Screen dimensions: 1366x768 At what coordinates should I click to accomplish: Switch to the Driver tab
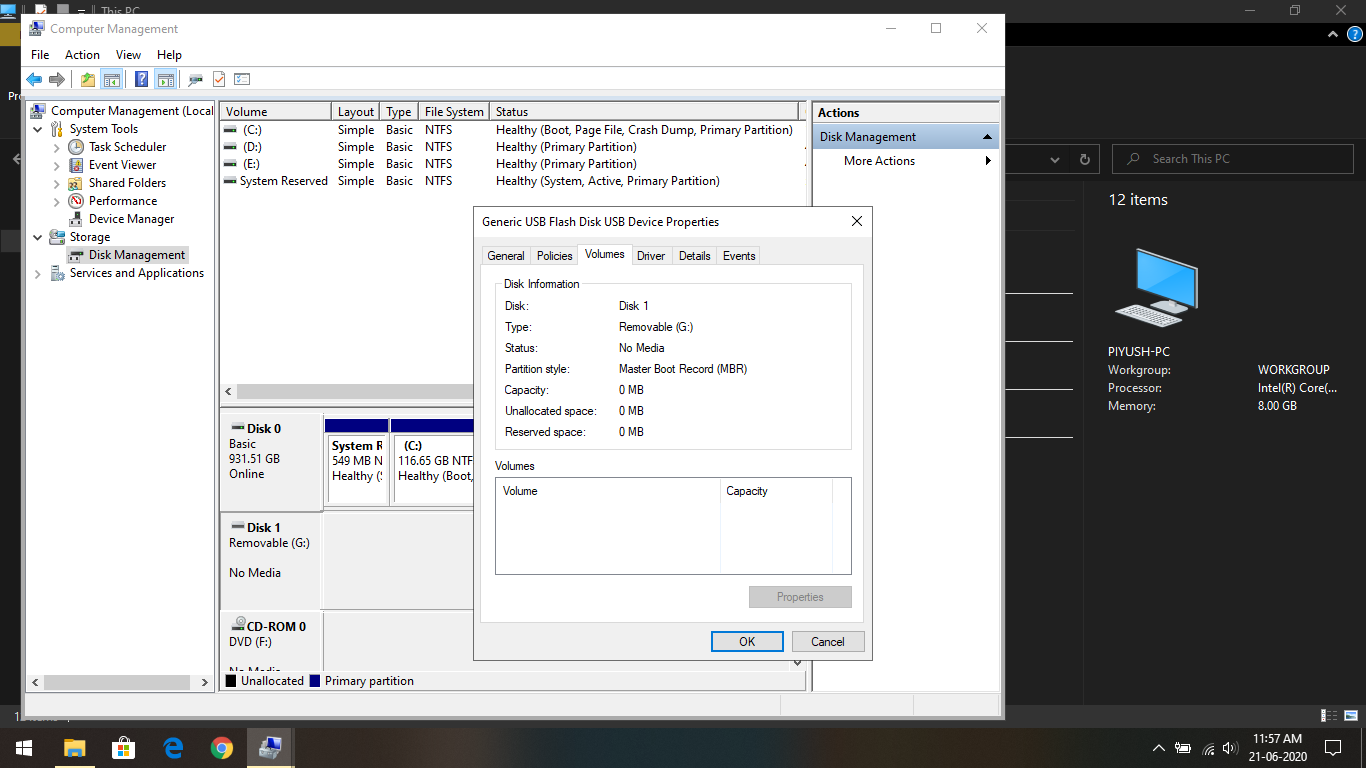pyautogui.click(x=651, y=256)
